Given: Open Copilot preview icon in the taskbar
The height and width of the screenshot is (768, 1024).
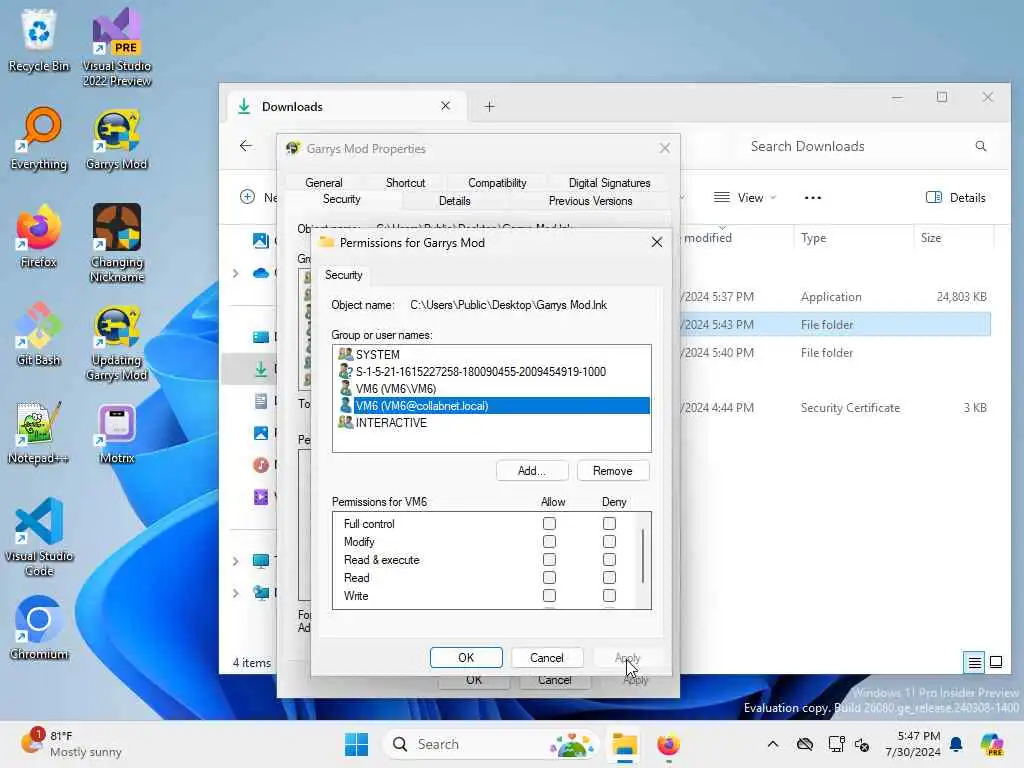Looking at the screenshot, I should [x=992, y=744].
